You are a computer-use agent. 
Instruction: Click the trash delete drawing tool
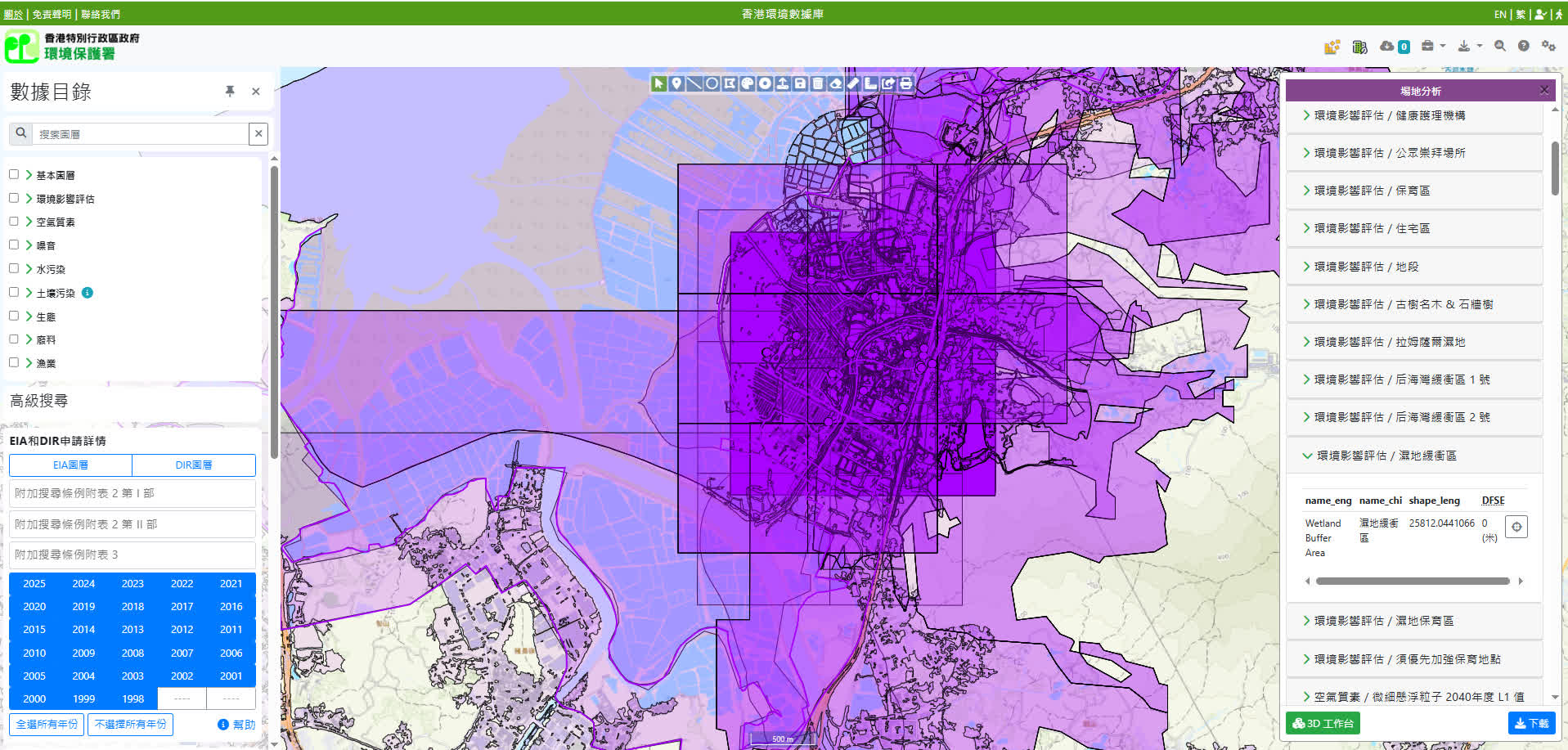817,83
